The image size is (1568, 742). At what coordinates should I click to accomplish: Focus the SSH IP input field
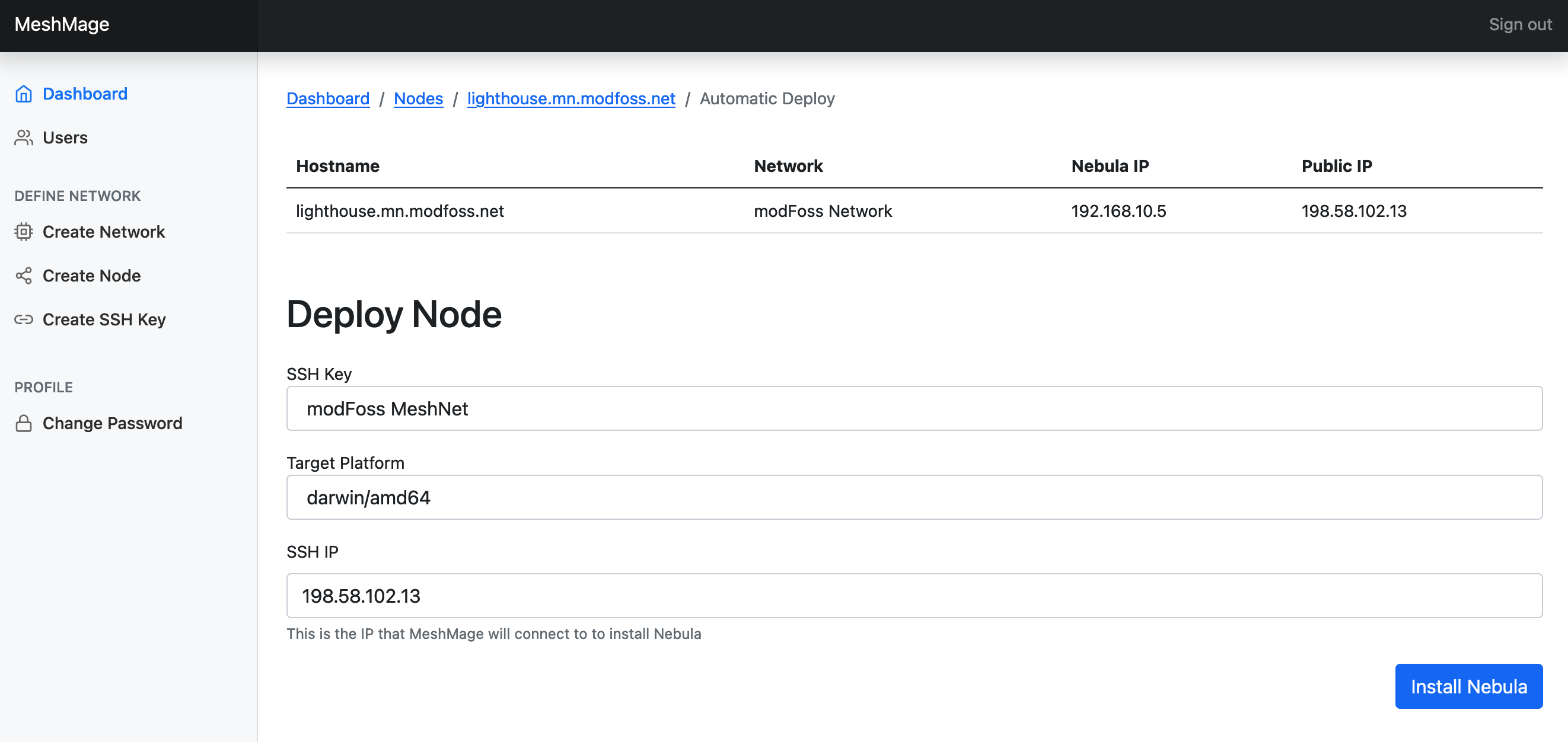pos(914,596)
